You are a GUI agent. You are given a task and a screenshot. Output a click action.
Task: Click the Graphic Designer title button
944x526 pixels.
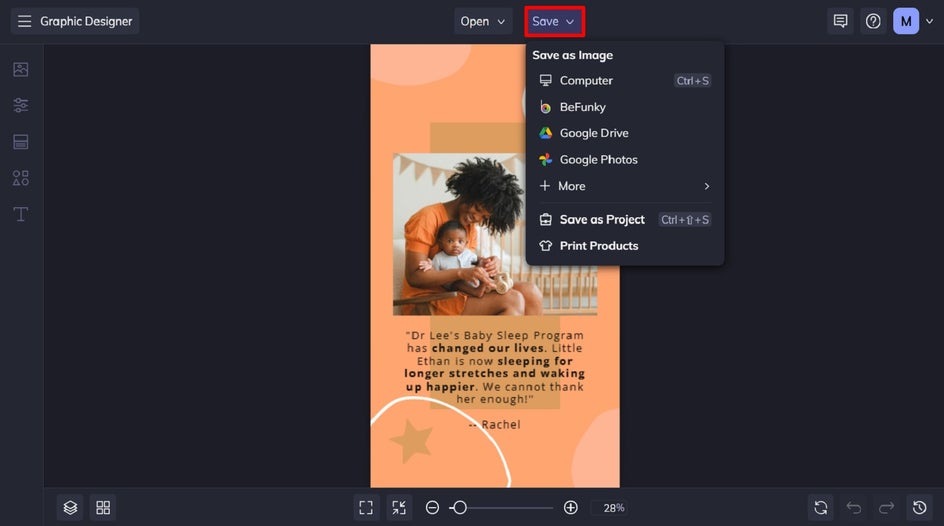75,22
